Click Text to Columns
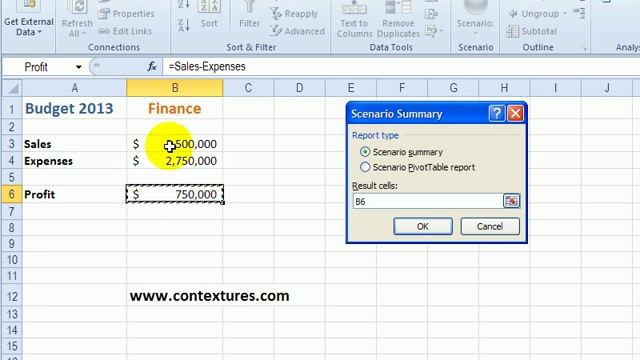Screen dimensions: 640x360 pyautogui.click(x=354, y=20)
